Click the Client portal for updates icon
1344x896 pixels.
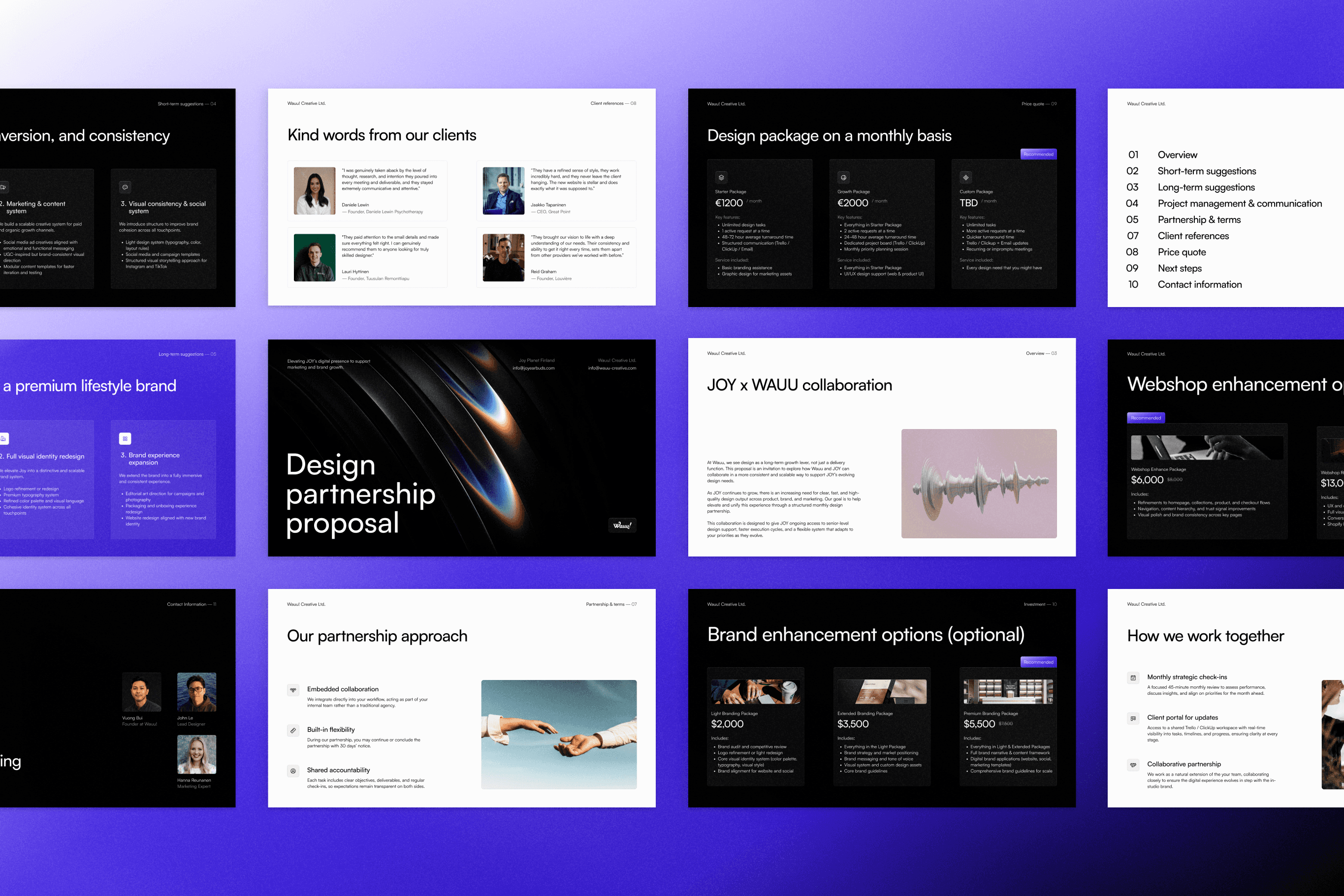[x=1133, y=718]
